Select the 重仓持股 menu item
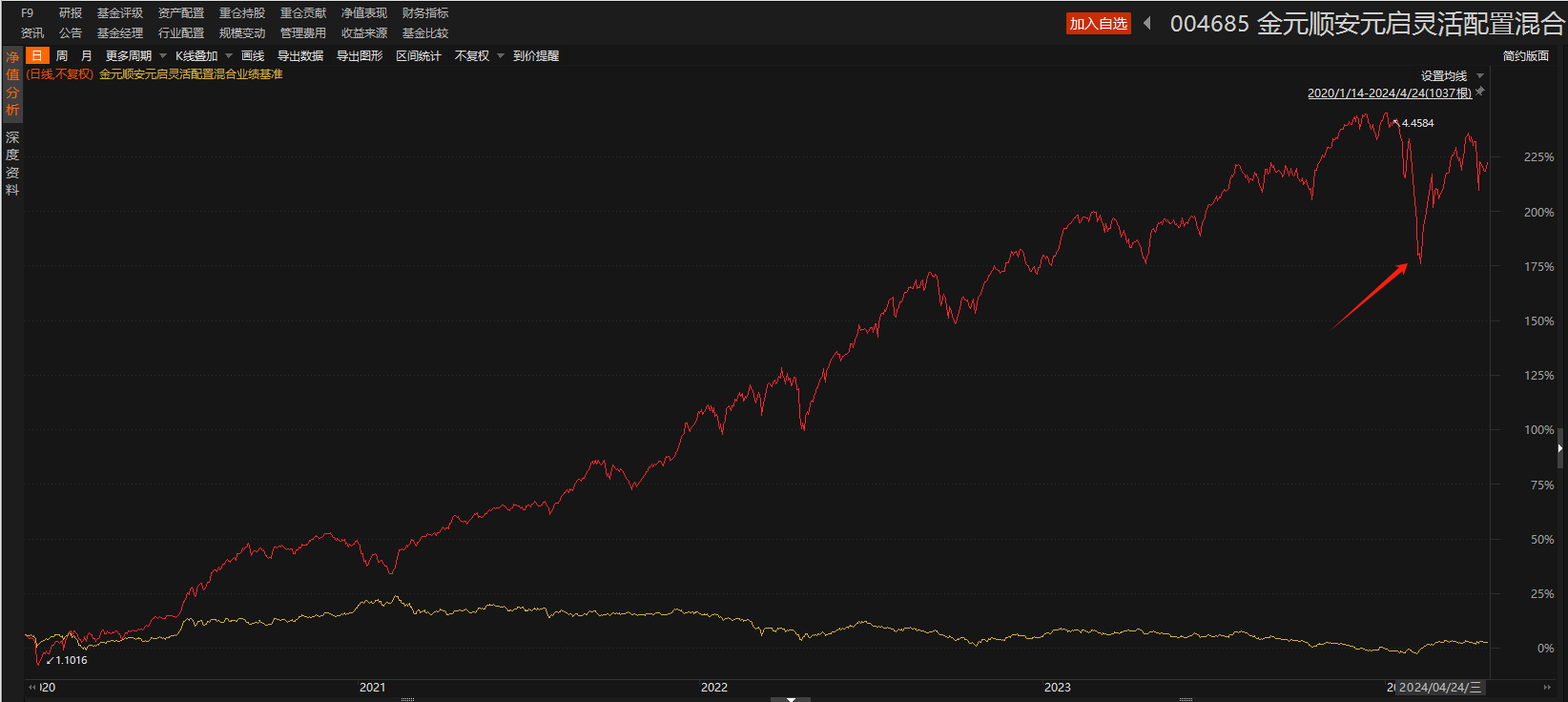1568x702 pixels. [242, 13]
